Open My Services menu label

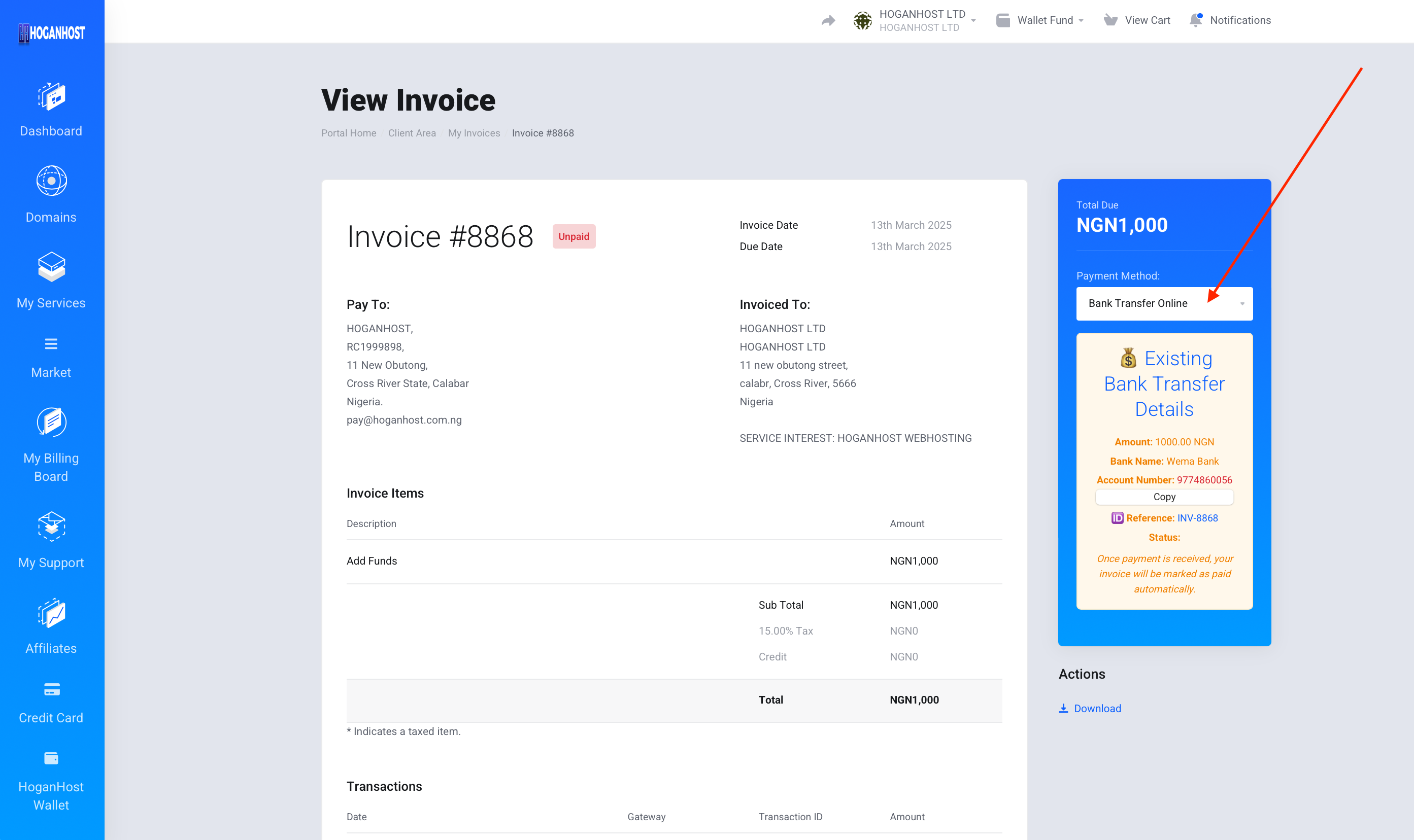51,303
